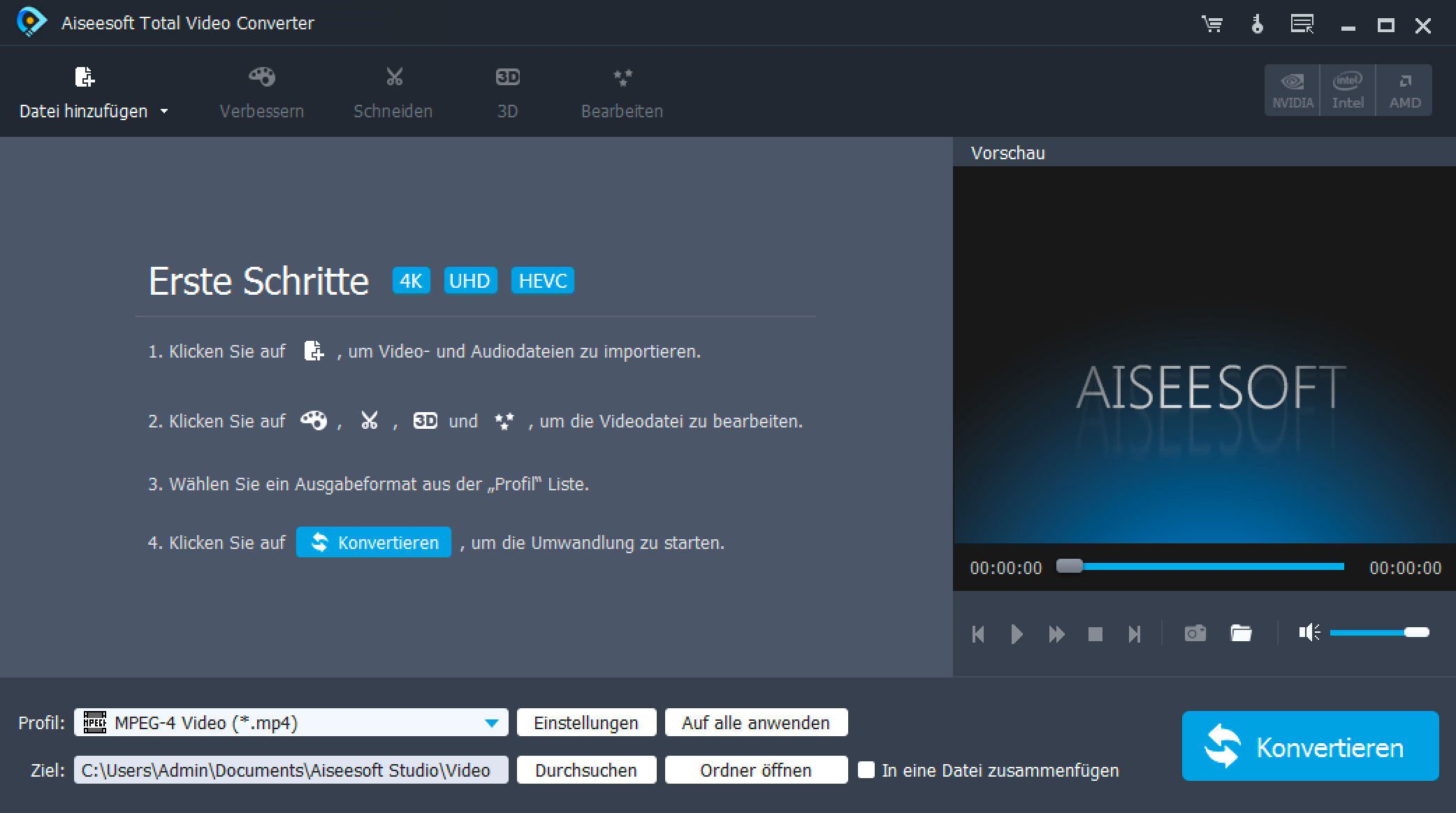Click the UHD badge

click(x=470, y=281)
